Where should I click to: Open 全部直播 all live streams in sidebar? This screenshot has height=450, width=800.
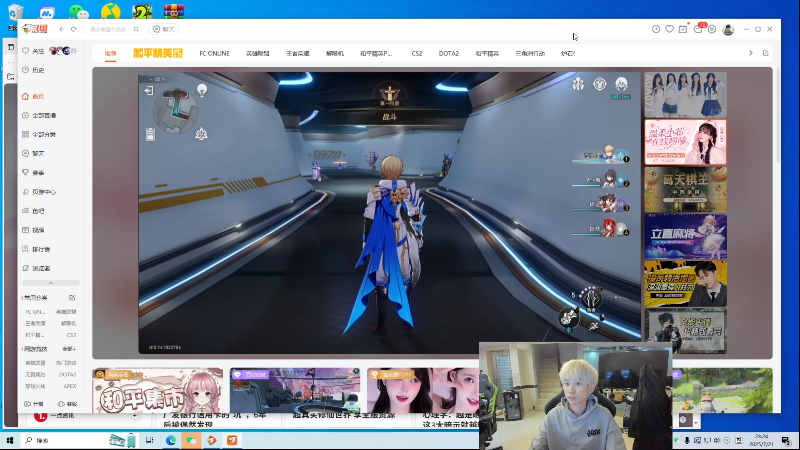(39, 115)
